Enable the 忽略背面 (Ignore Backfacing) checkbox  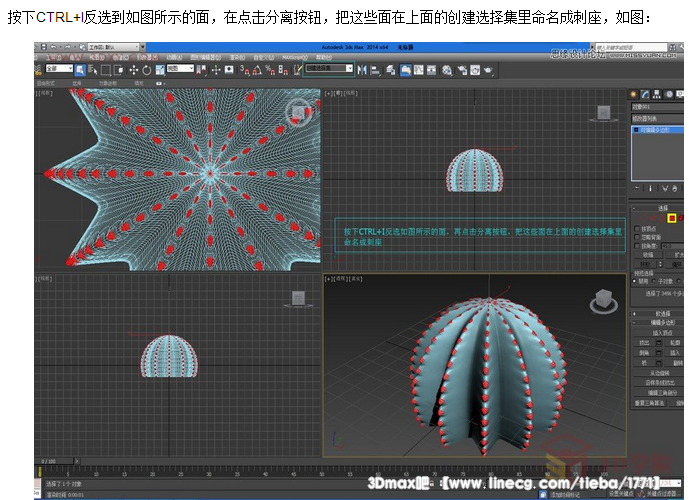coord(638,237)
